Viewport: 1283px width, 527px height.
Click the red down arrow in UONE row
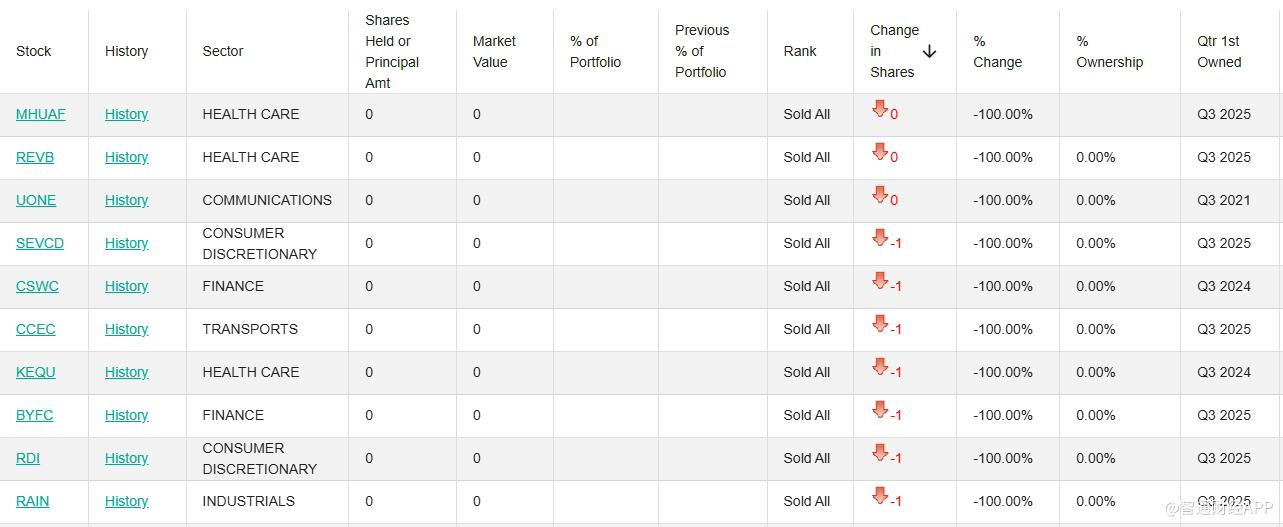[880, 195]
